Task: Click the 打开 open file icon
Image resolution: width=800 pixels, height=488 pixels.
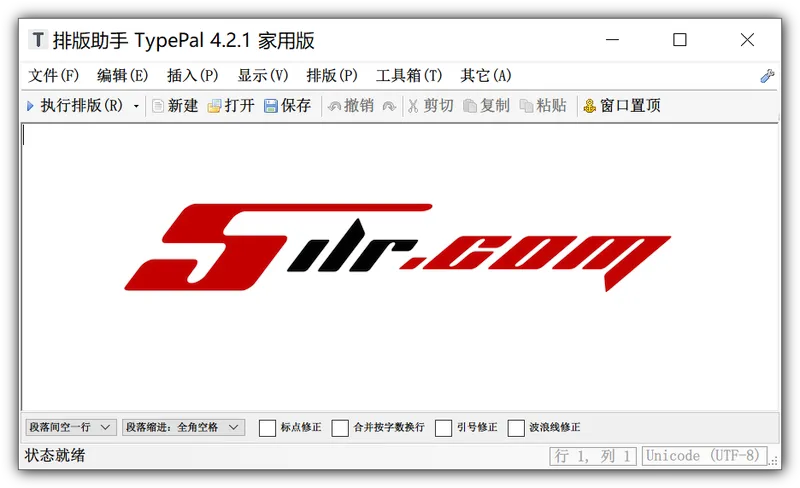Action: pos(214,106)
